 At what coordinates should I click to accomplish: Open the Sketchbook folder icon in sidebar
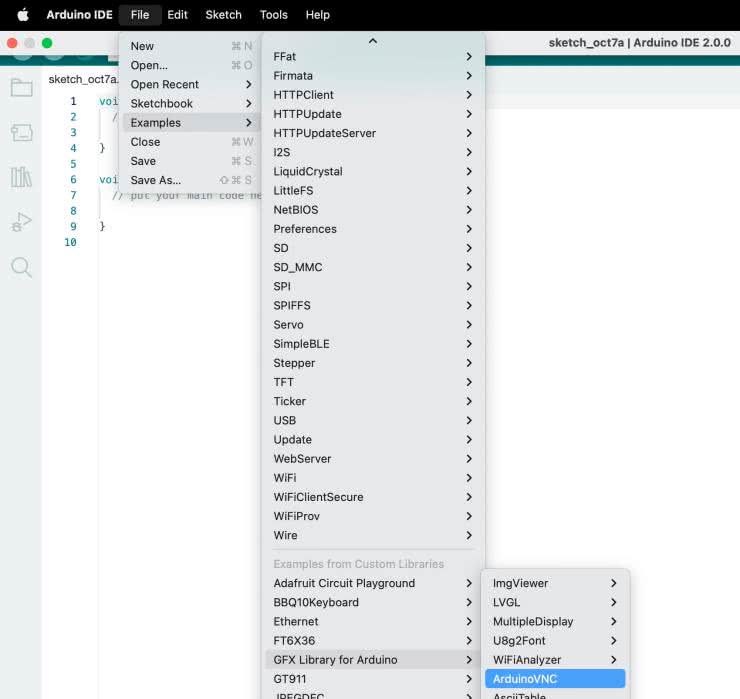[x=21, y=88]
